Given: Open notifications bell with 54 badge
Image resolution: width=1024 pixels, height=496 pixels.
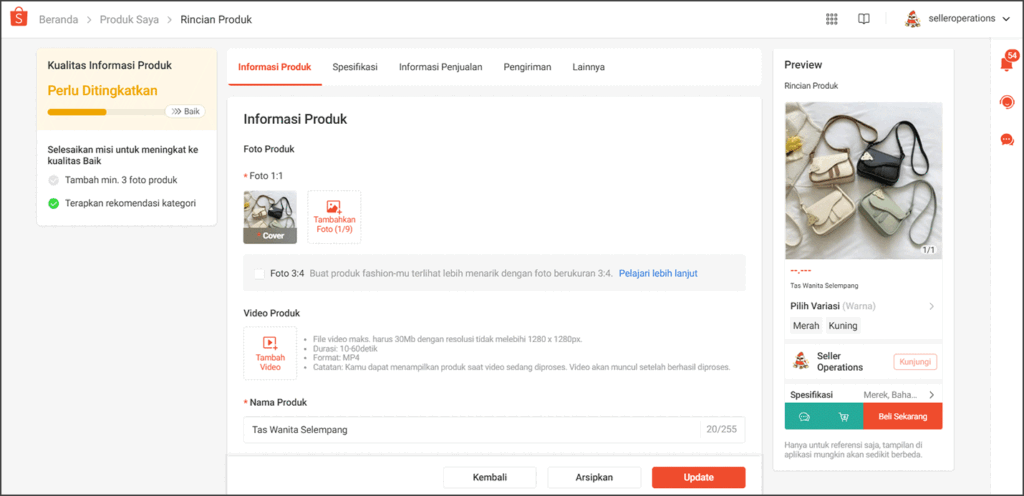Looking at the screenshot, I should [x=1008, y=62].
